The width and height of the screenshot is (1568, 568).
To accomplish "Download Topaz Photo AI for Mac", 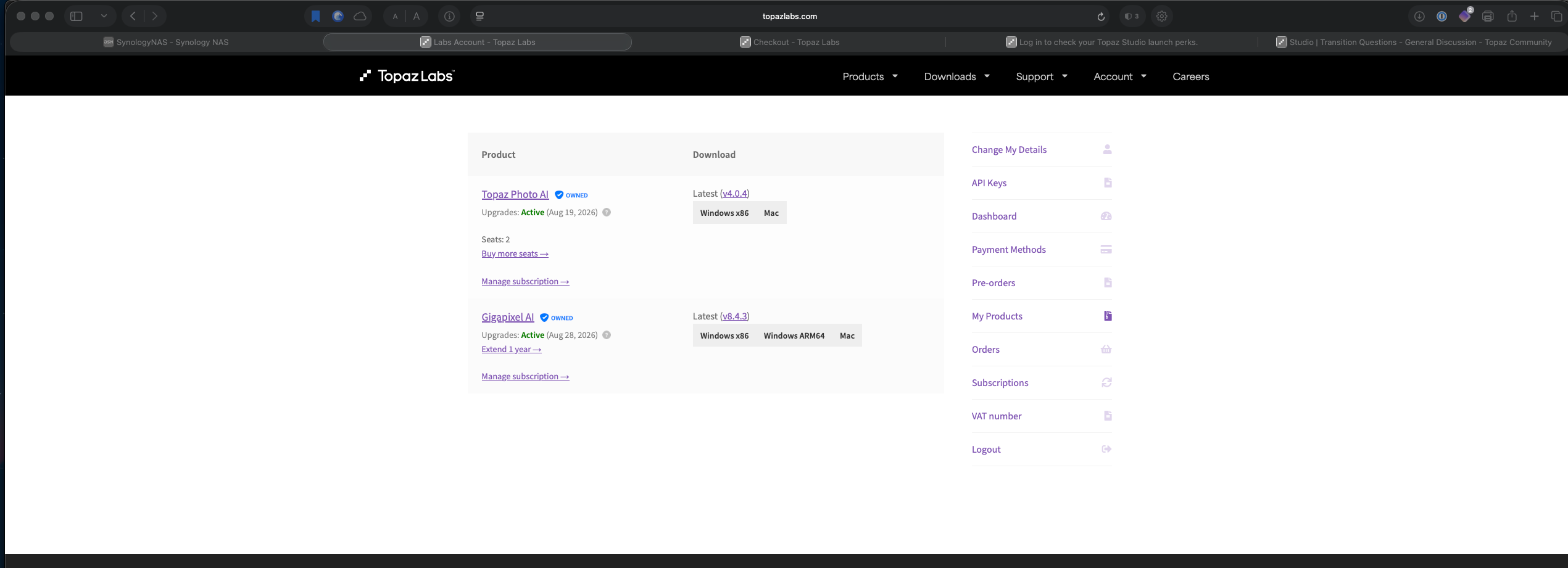I will click(x=771, y=213).
